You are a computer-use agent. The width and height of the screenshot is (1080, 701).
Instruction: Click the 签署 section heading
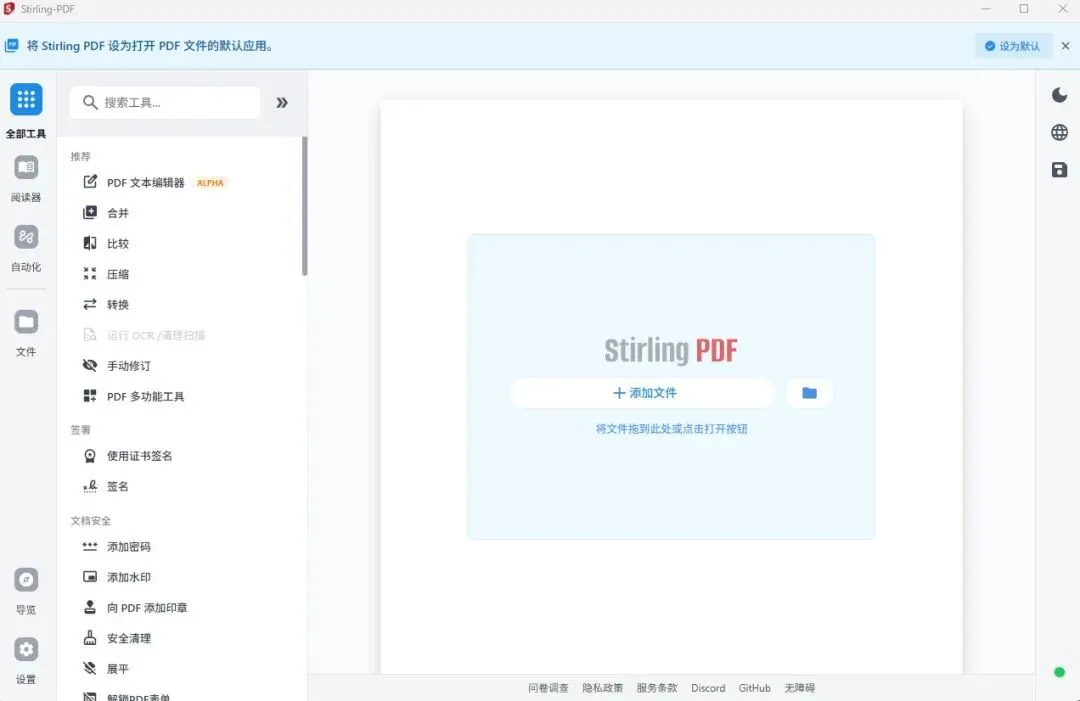pyautogui.click(x=81, y=430)
